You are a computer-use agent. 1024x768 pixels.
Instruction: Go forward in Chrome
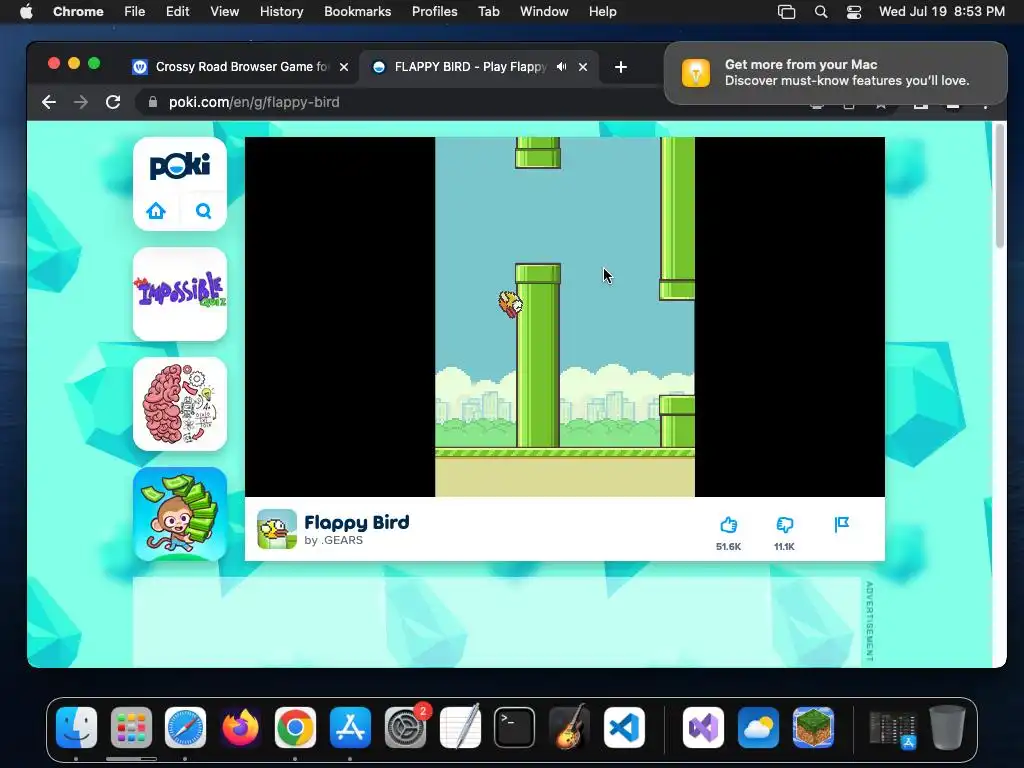pos(81,103)
